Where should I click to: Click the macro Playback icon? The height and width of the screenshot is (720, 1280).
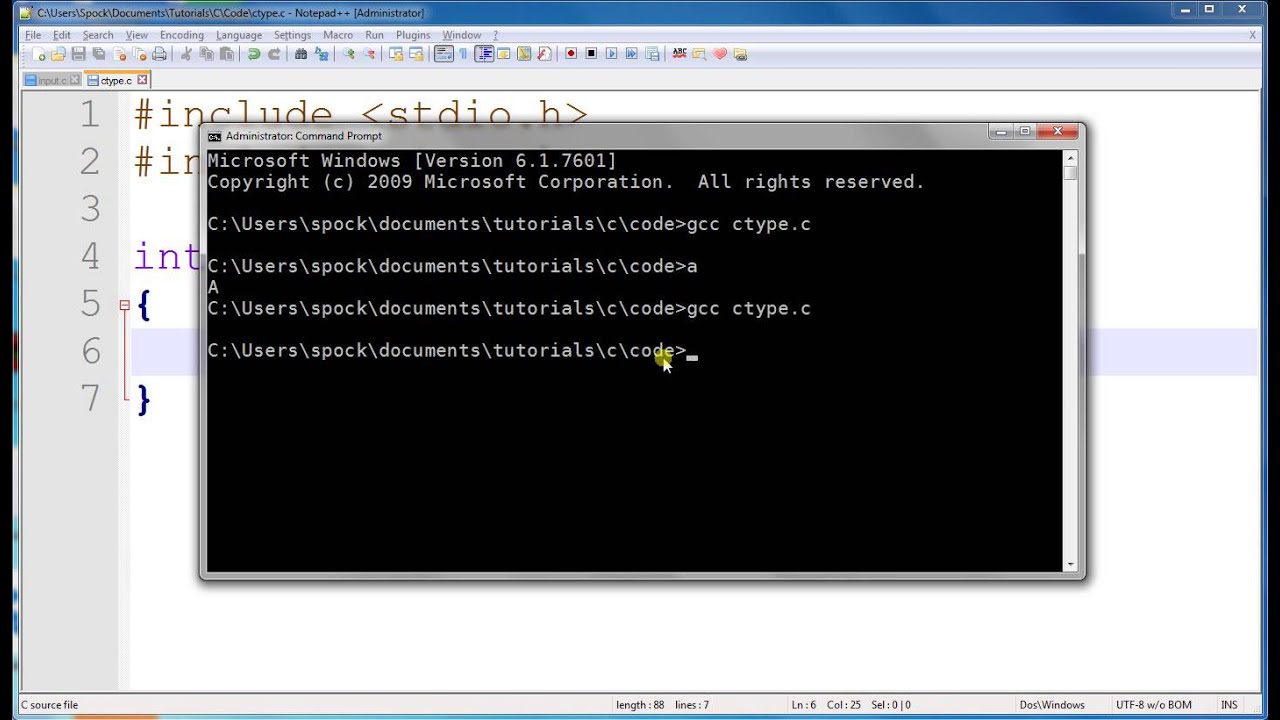pos(611,54)
